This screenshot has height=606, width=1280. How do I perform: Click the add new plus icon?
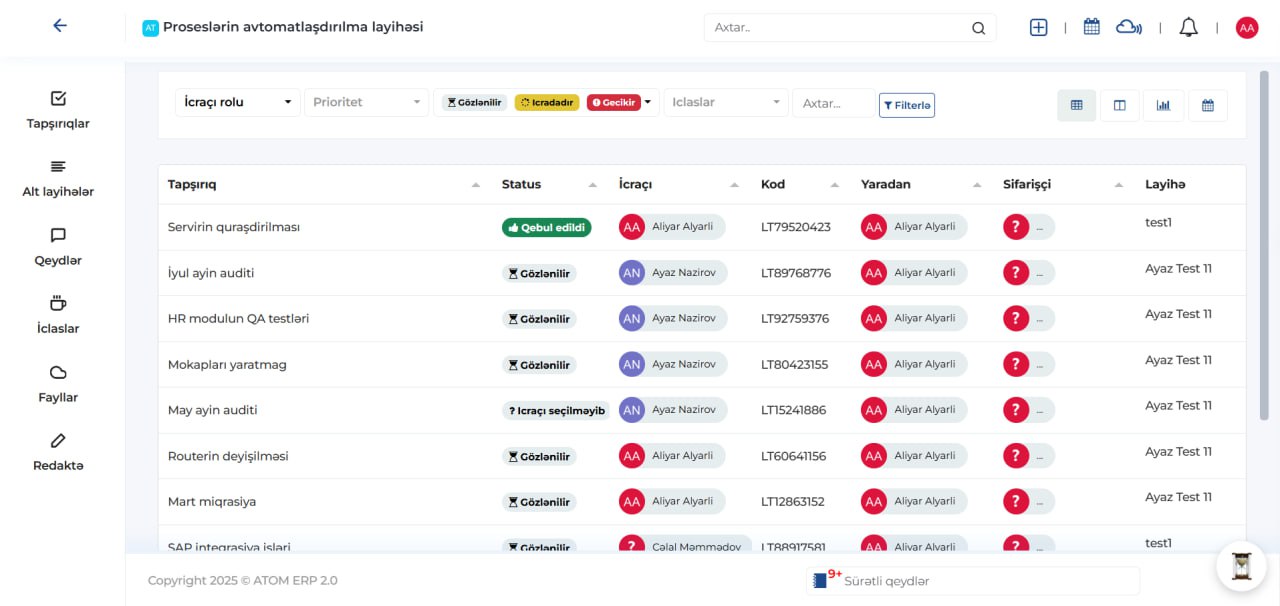click(1038, 28)
